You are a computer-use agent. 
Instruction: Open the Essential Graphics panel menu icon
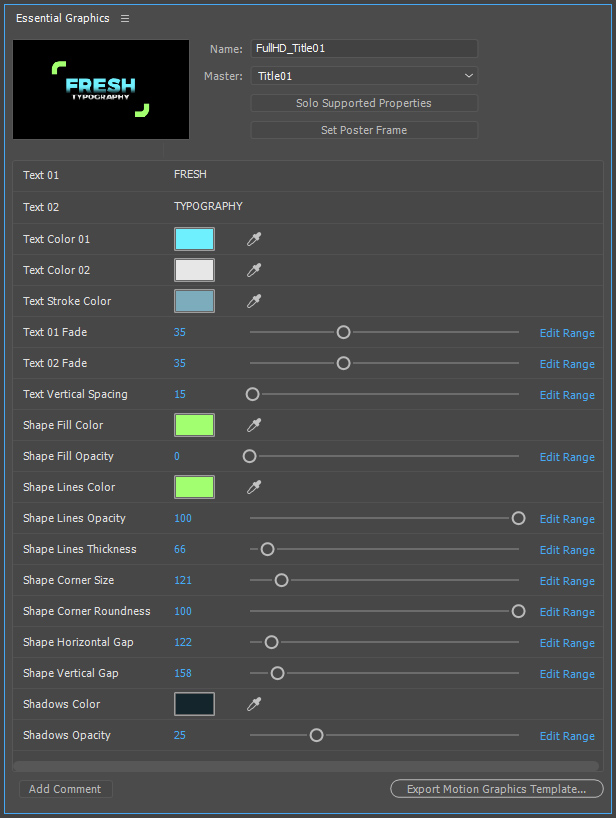click(x=125, y=19)
